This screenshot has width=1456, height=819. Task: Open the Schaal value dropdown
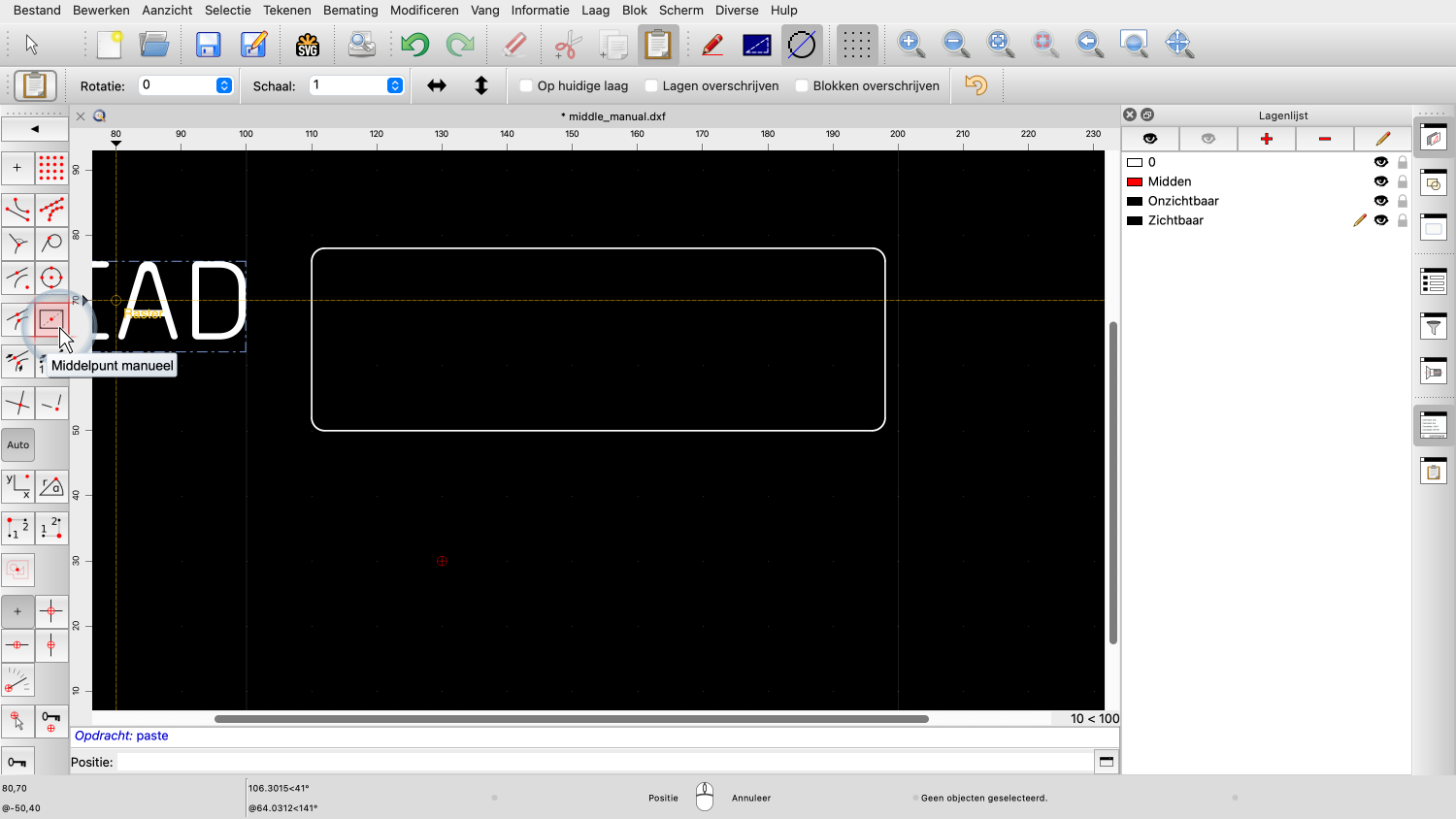(395, 85)
